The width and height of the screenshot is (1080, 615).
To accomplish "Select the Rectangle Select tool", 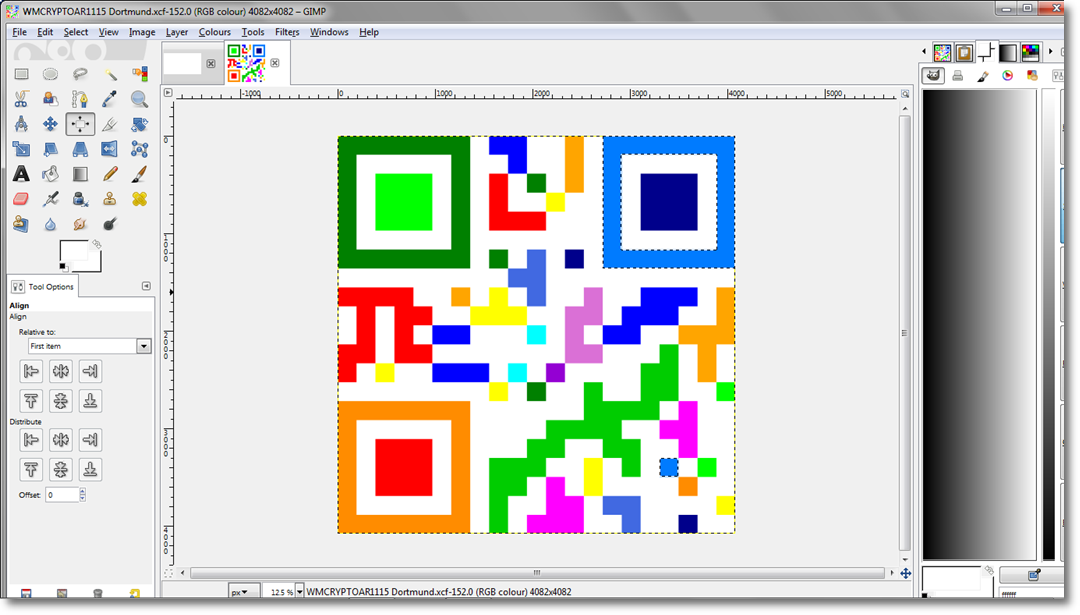I will [21, 74].
